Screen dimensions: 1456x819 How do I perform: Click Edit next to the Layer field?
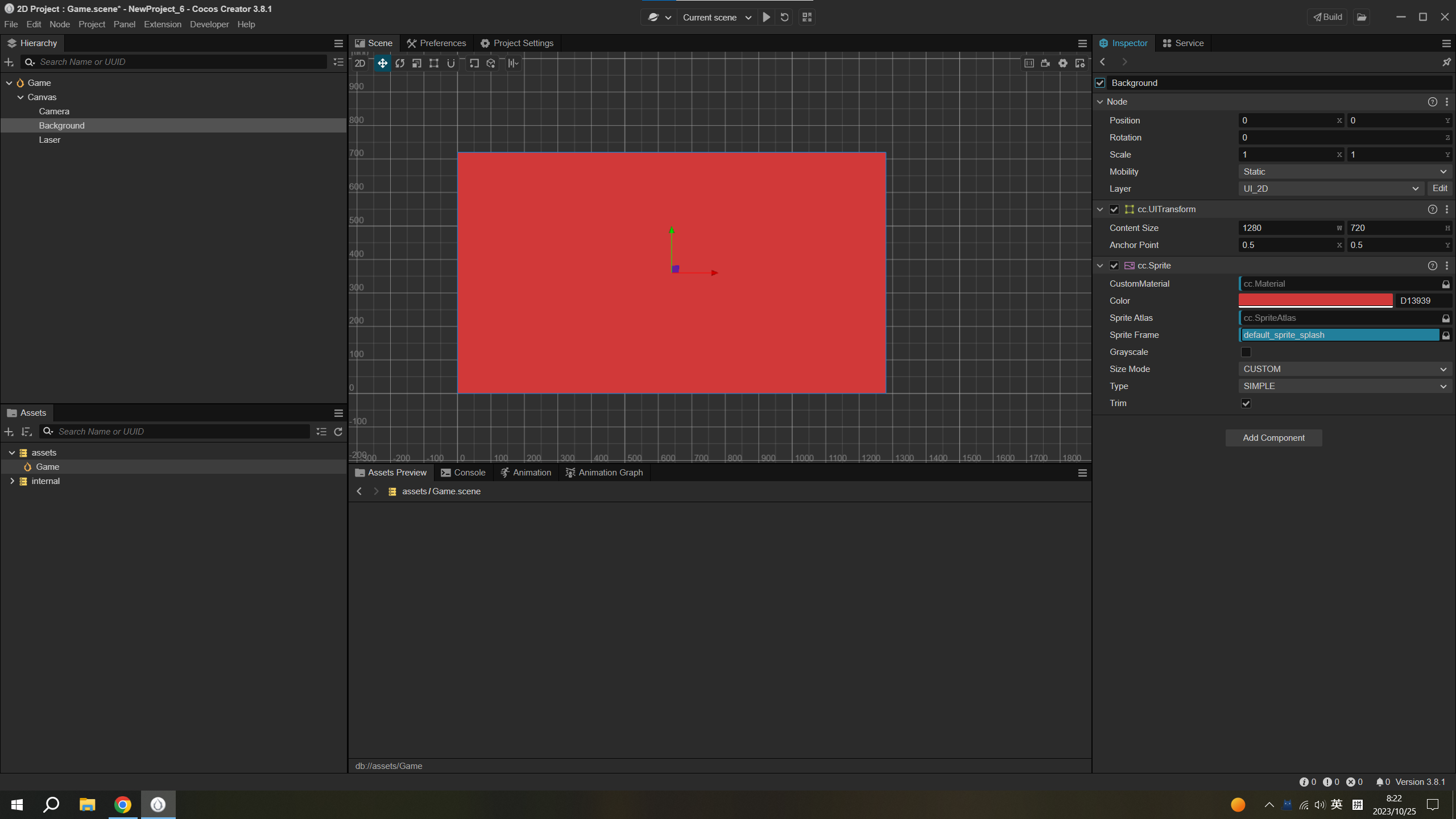(1440, 188)
